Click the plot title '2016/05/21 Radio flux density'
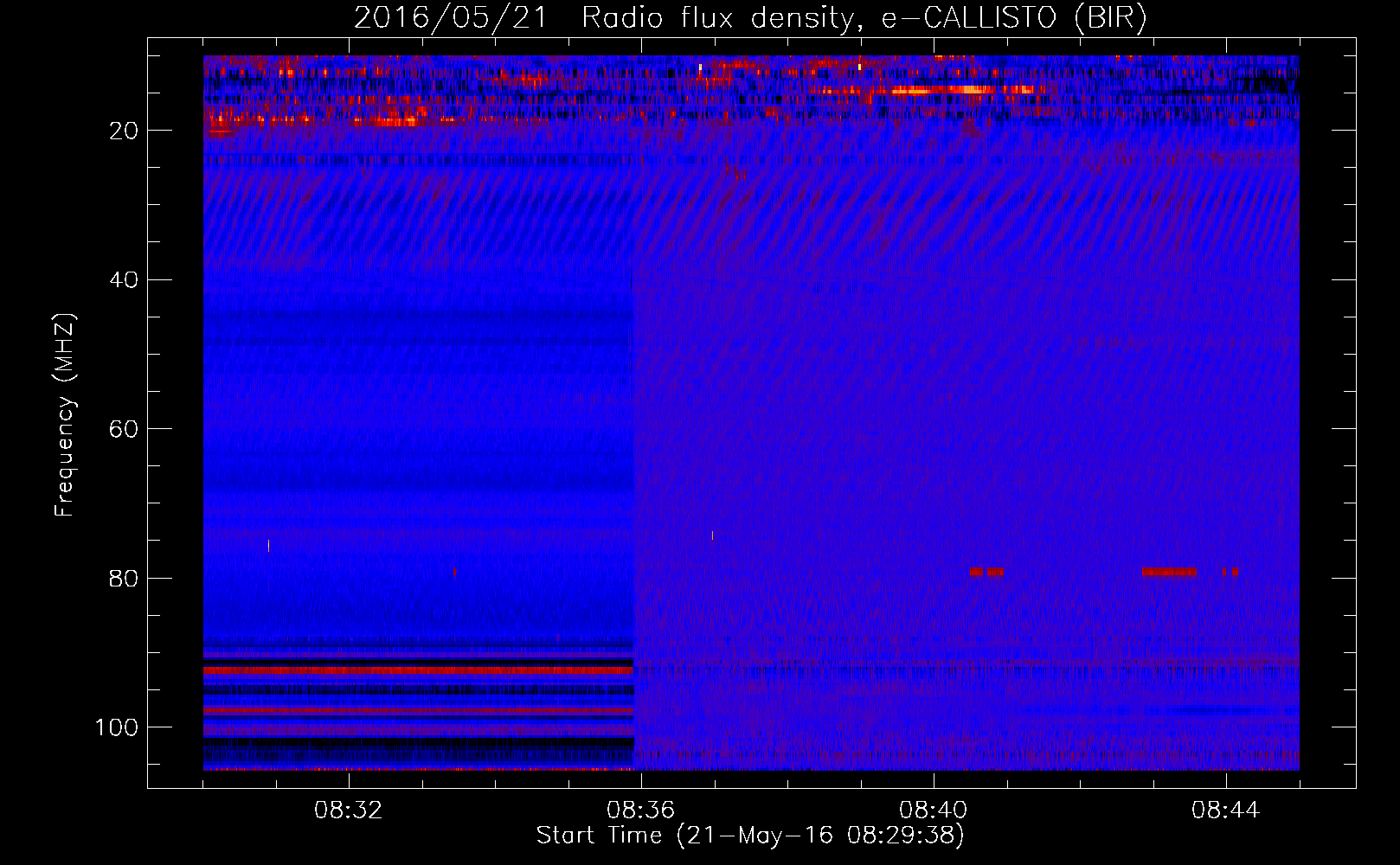Viewport: 1400px width, 865px height. 603,18
